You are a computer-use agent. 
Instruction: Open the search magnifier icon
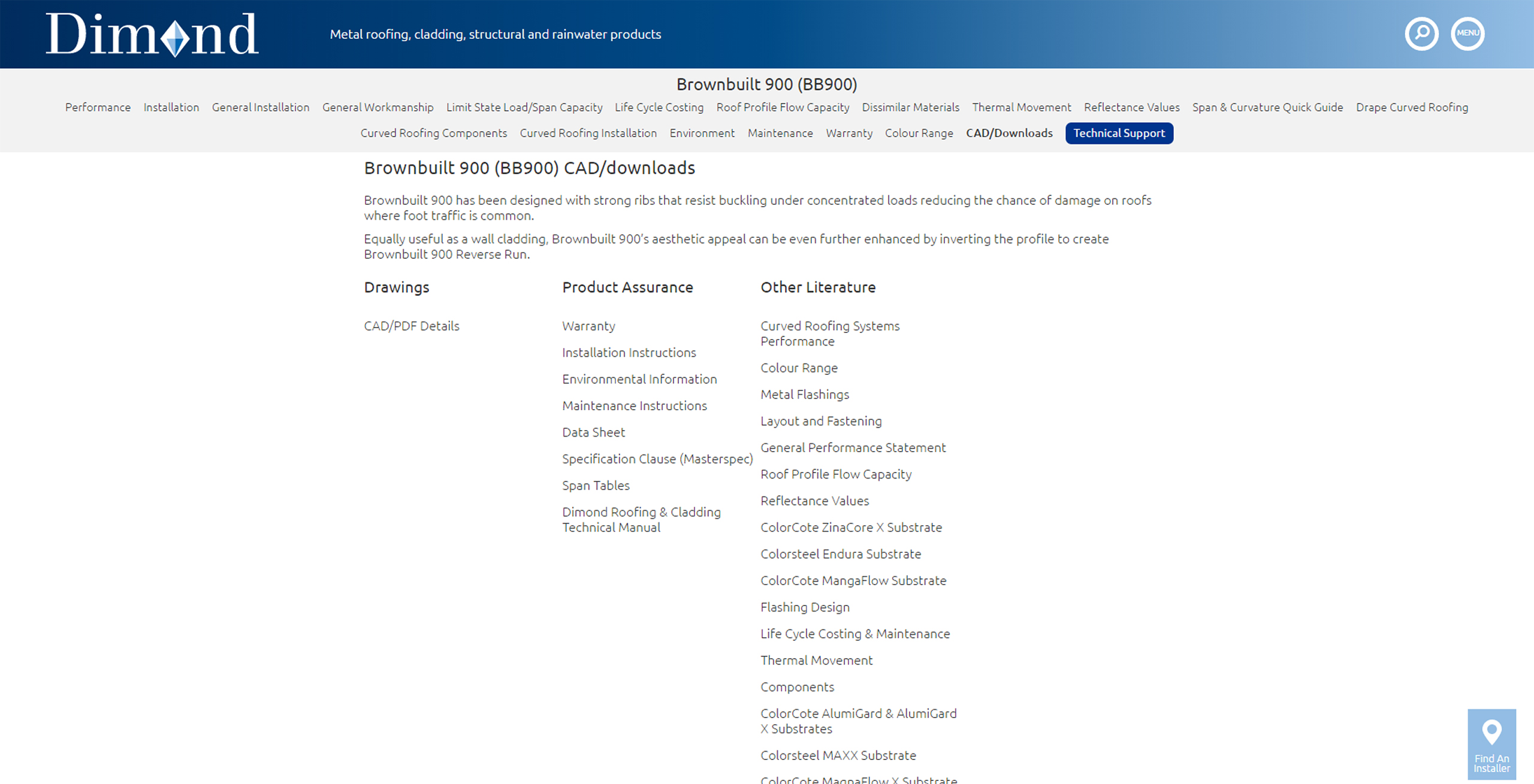coord(1421,34)
